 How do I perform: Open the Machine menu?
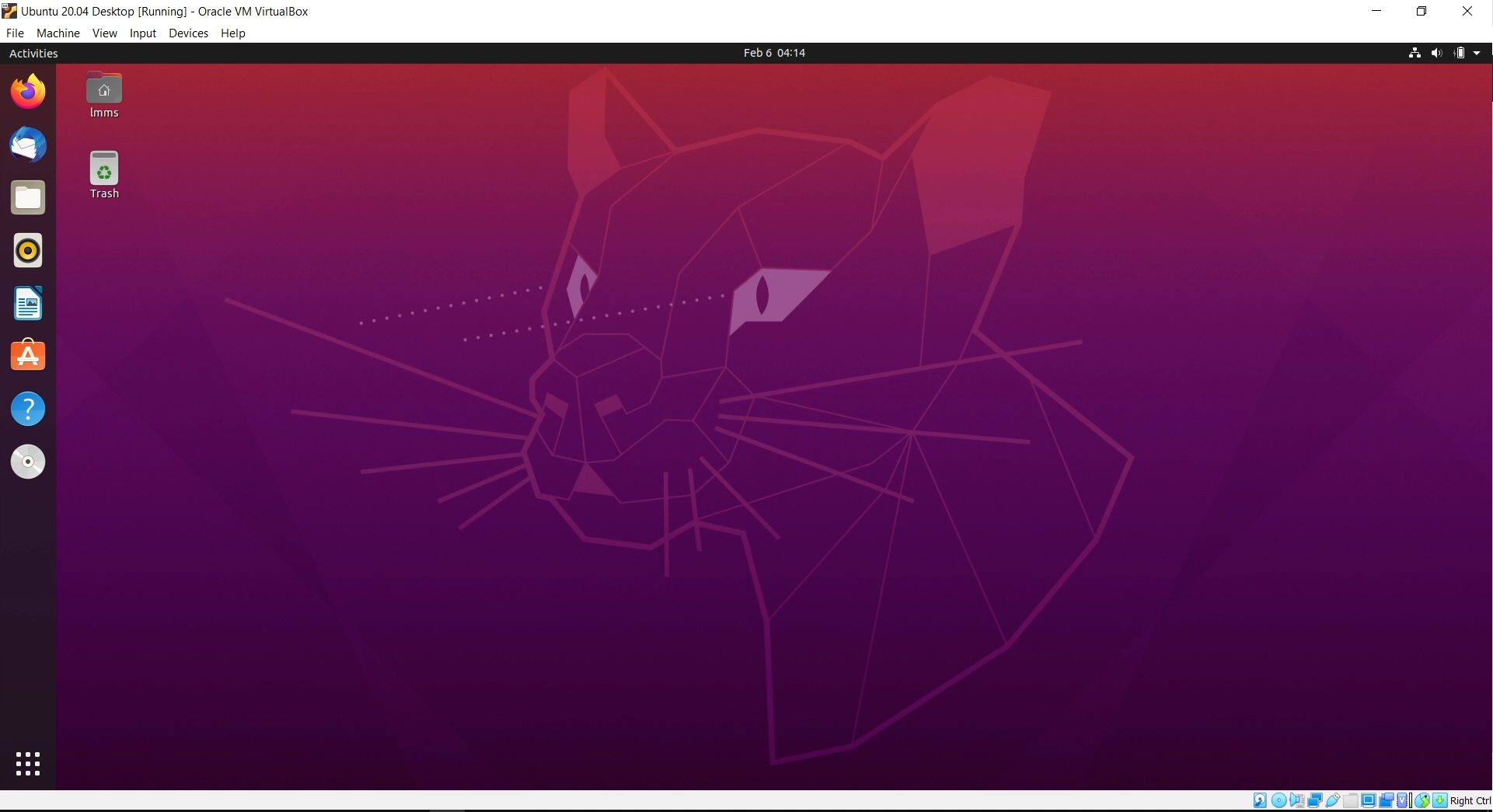[58, 33]
